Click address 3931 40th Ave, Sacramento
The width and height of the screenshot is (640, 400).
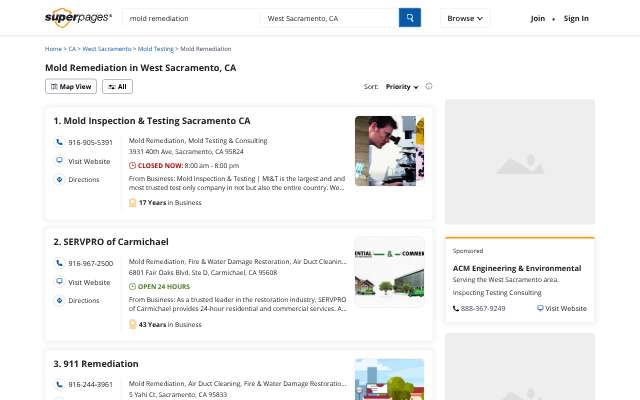[186, 151]
